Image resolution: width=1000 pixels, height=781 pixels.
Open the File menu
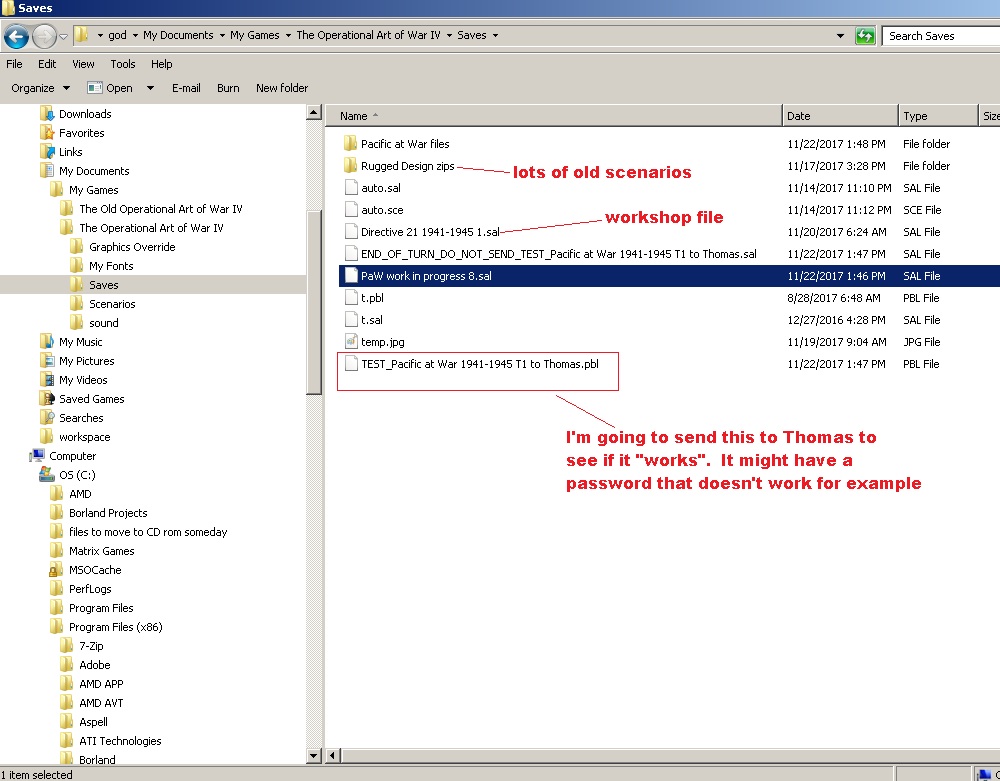(x=14, y=64)
